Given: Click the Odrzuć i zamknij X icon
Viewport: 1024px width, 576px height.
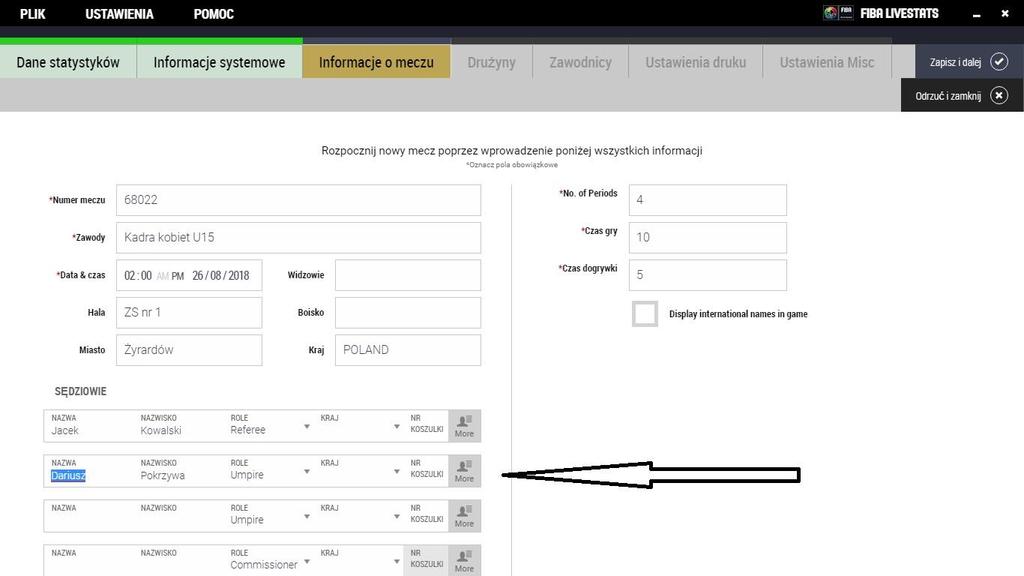Looking at the screenshot, I should coord(999,95).
